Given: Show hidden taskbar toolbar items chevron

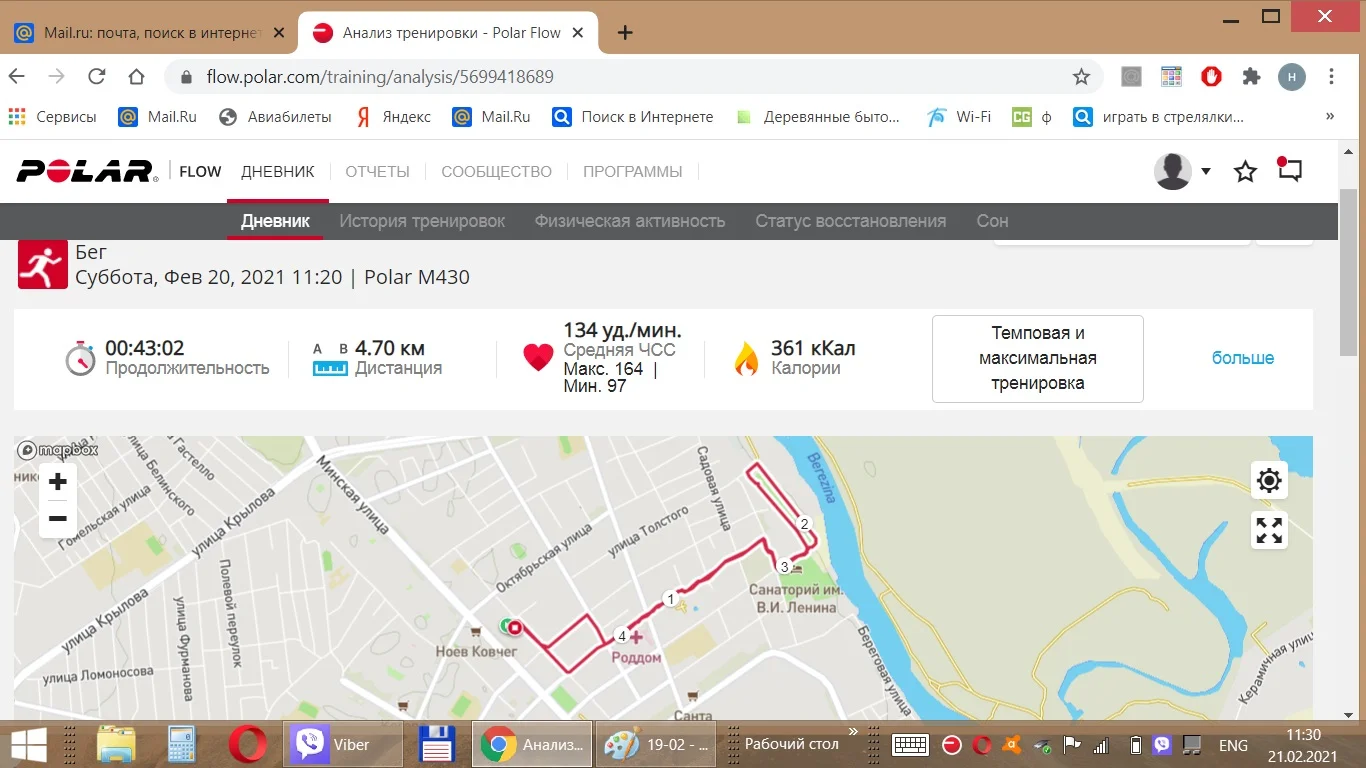Looking at the screenshot, I should coord(854,733).
